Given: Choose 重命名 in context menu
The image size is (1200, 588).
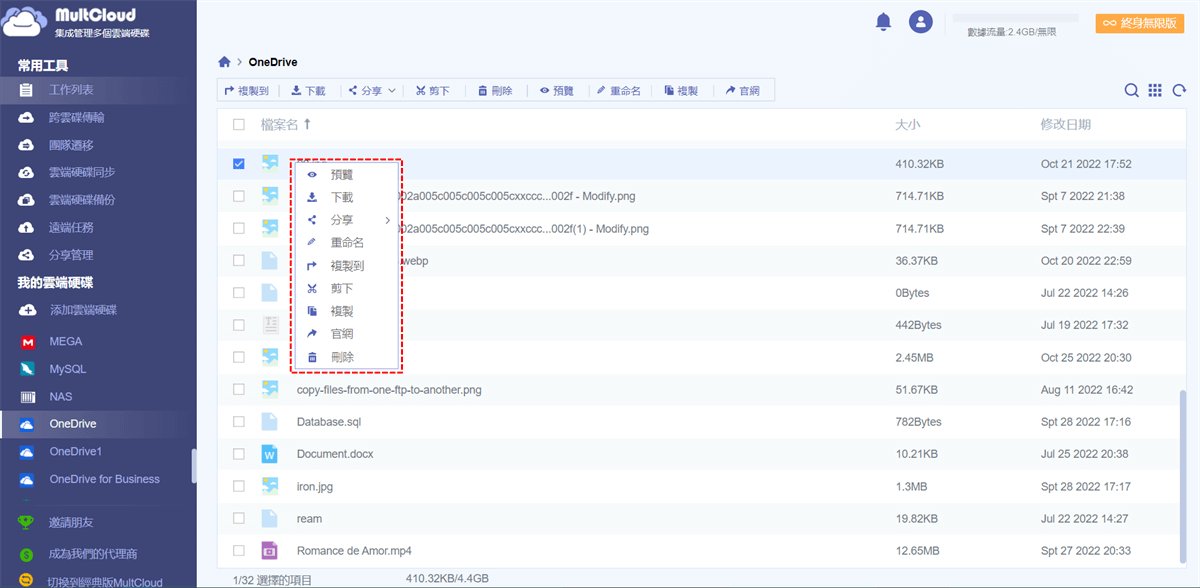Looking at the screenshot, I should coord(347,243).
